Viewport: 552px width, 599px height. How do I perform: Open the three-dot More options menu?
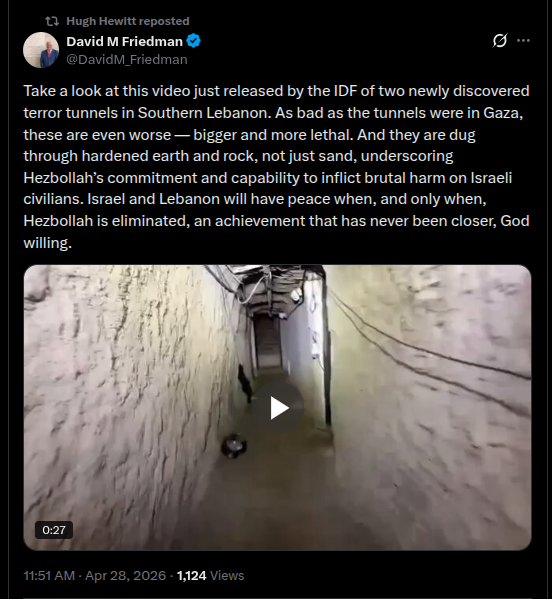523,40
